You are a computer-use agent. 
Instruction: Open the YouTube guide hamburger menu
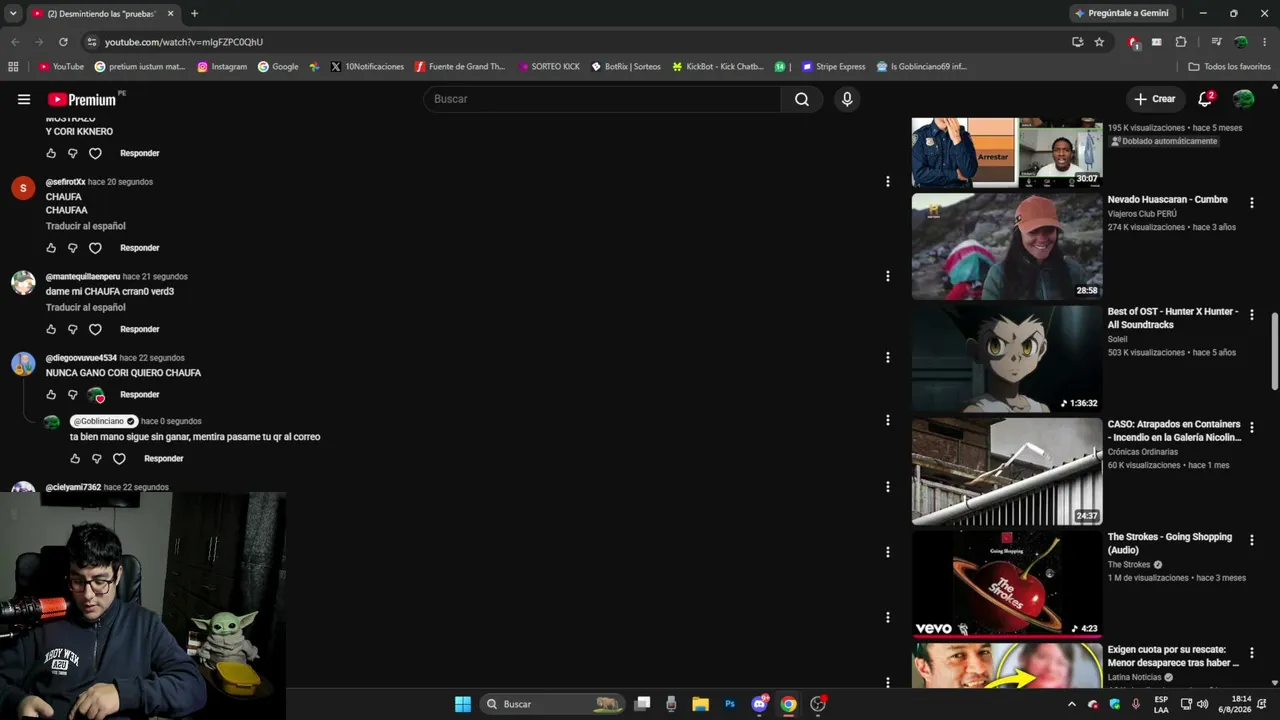pos(24,99)
